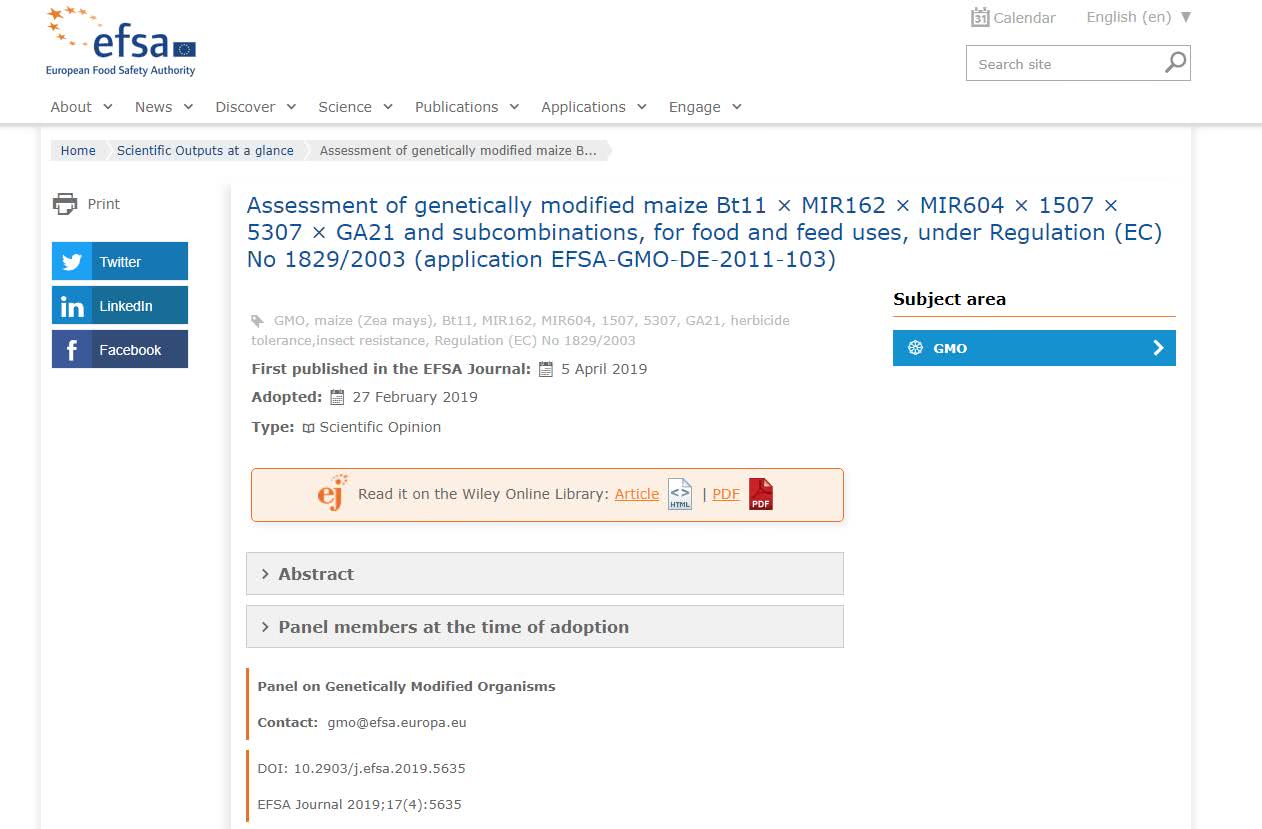The image size is (1262, 829).
Task: Open the English language dropdown
Action: pos(1139,17)
